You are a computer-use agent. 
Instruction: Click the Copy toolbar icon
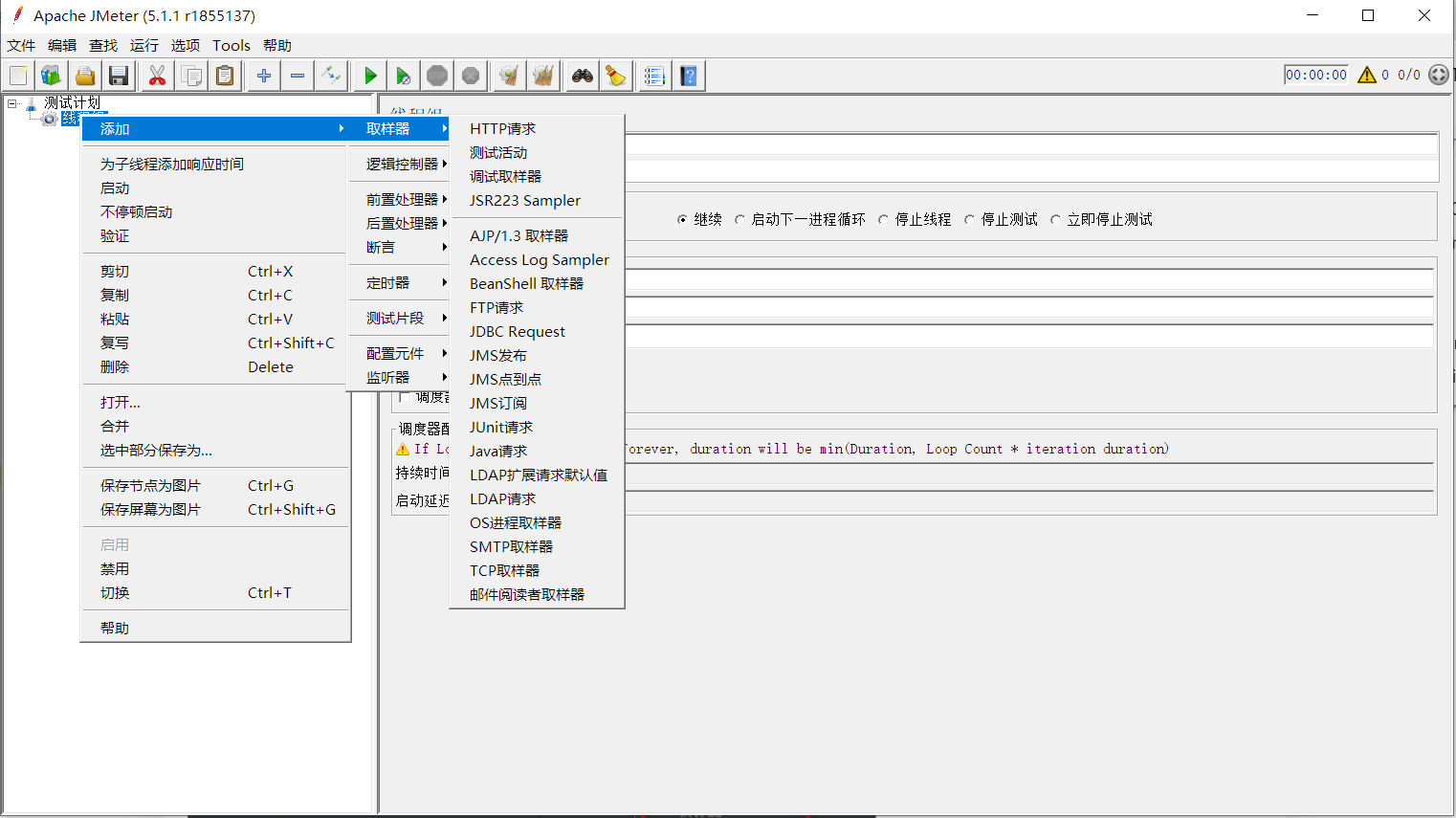tap(191, 76)
